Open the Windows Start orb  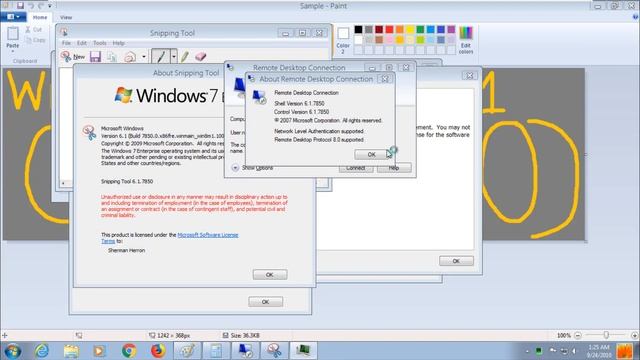(13, 351)
